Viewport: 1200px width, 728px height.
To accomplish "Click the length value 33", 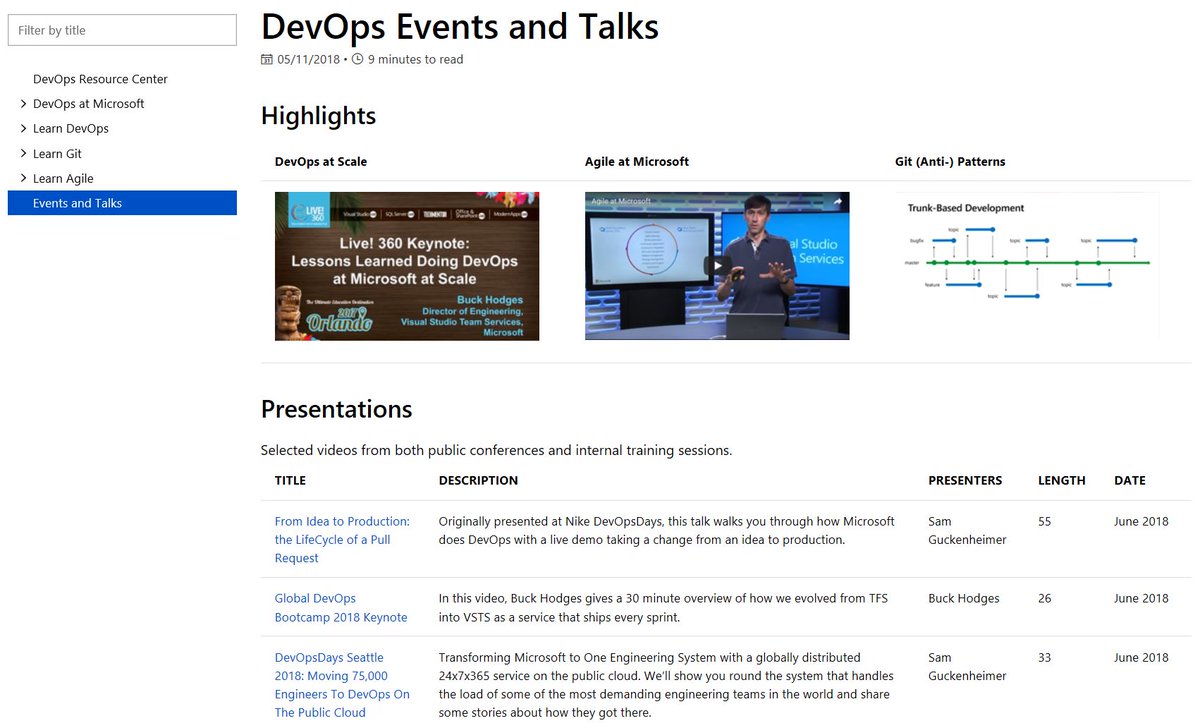I will coord(1045,658).
